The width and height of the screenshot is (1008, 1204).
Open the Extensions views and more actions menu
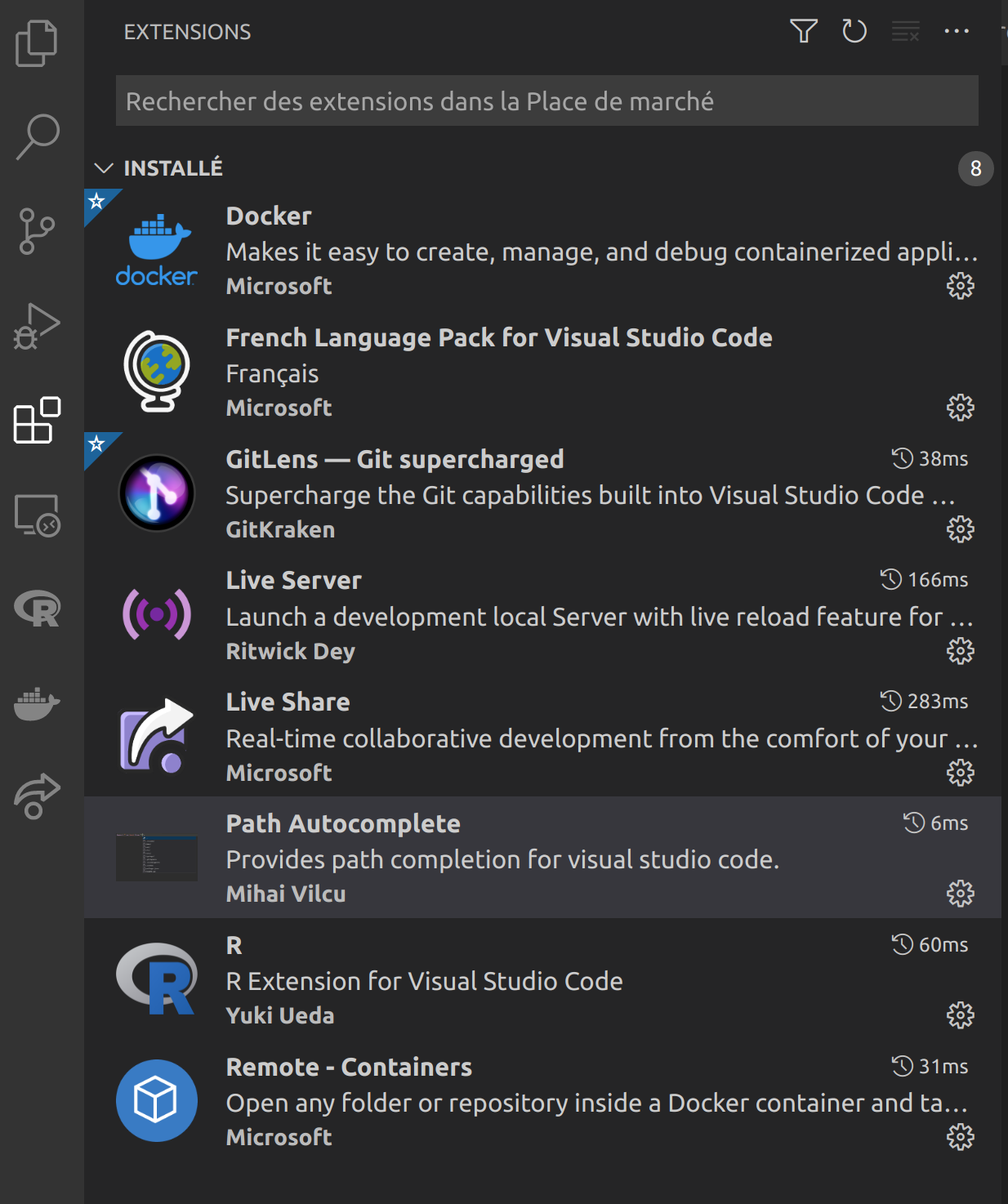point(957,31)
